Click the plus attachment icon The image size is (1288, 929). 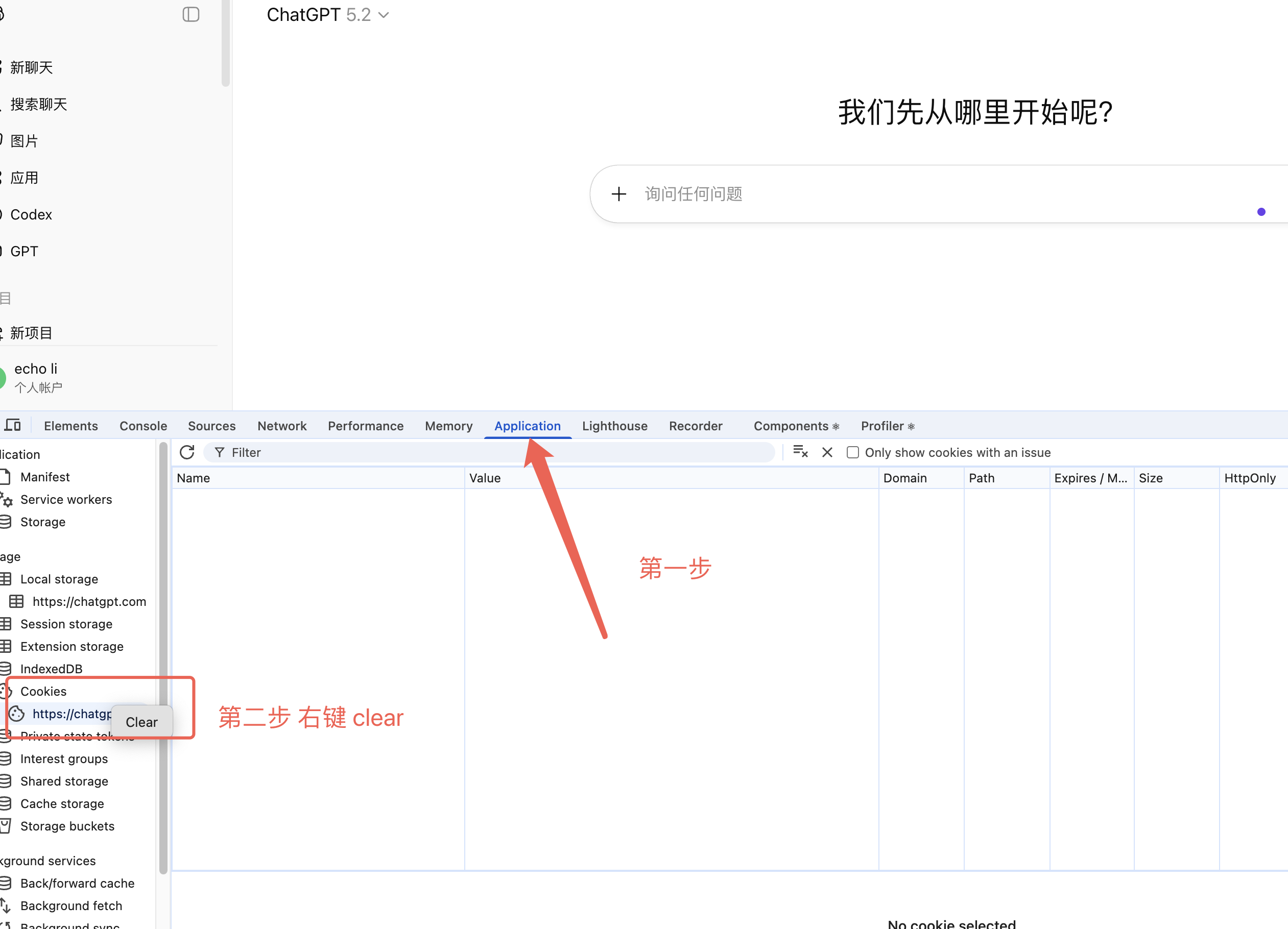(618, 194)
